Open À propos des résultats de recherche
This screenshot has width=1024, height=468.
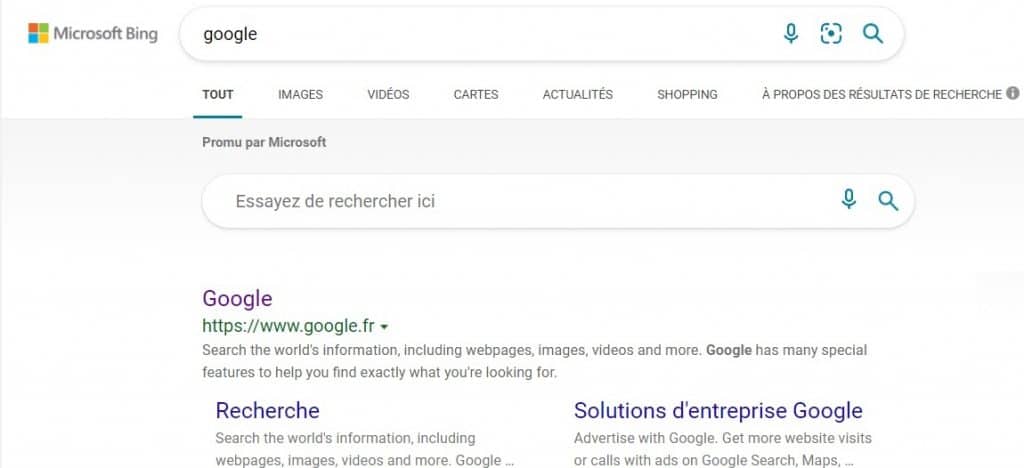[882, 95]
